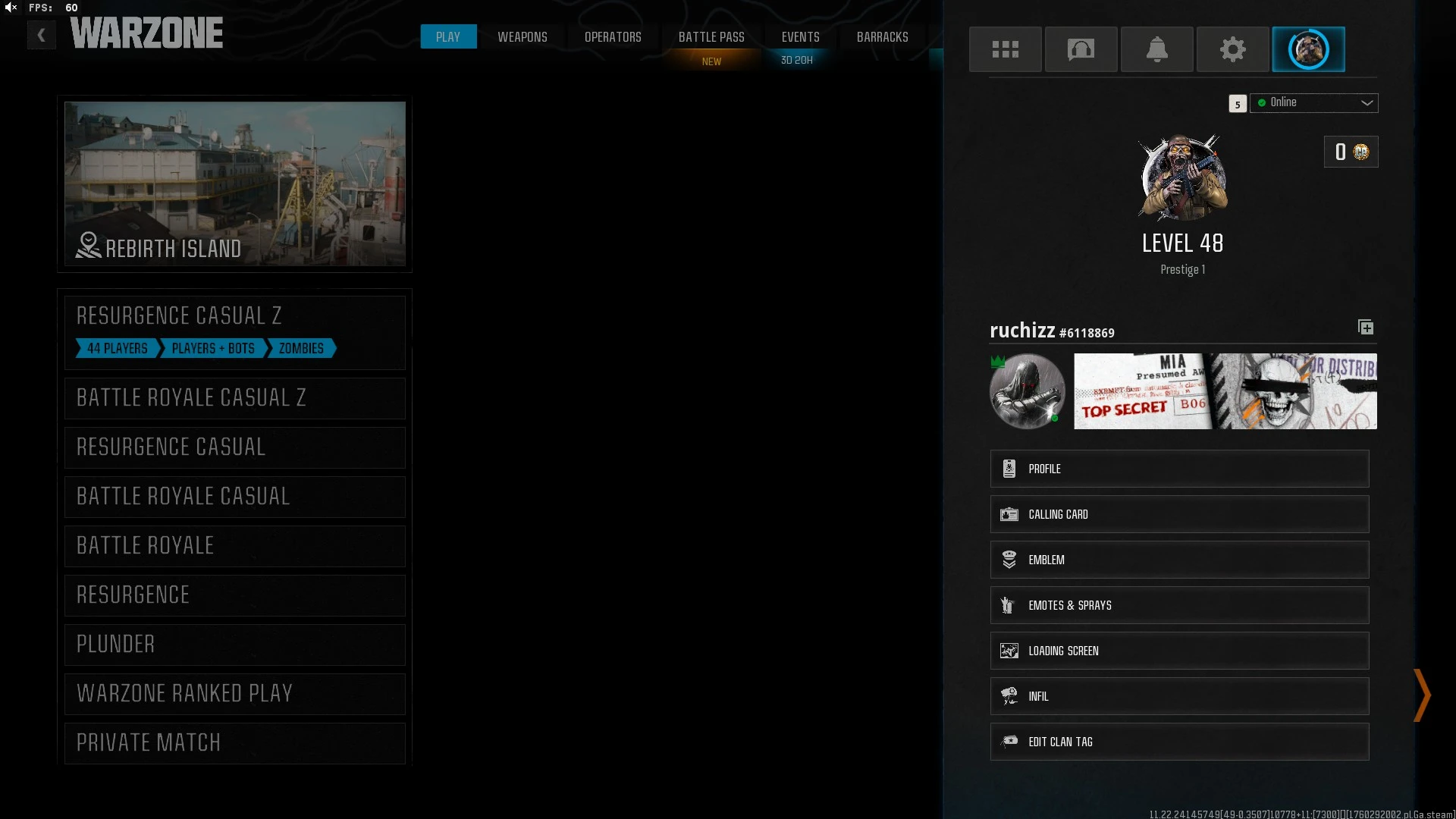Select the Calling Card option

(1179, 514)
